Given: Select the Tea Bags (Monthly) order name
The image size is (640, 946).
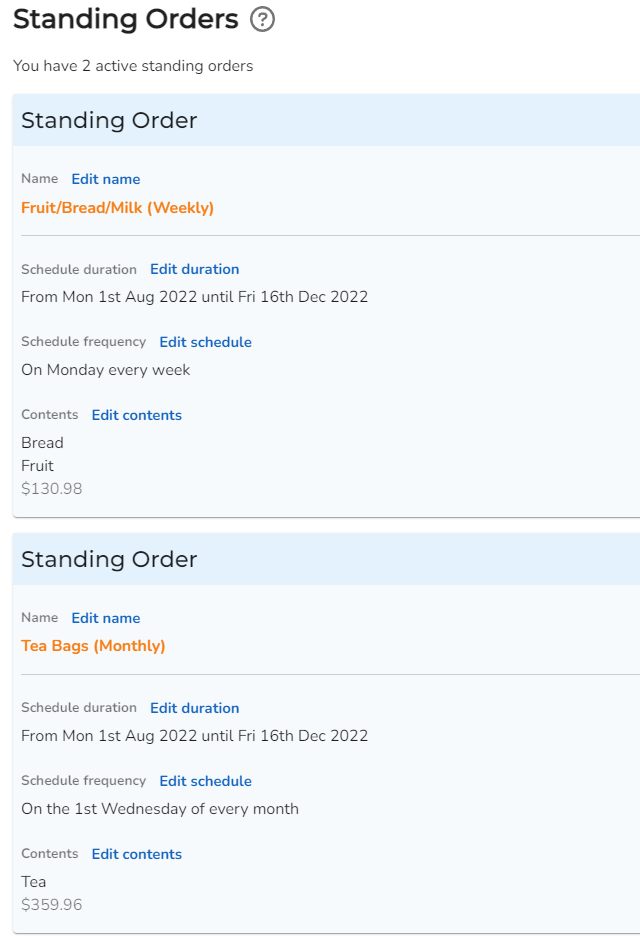Looking at the screenshot, I should click(x=93, y=646).
